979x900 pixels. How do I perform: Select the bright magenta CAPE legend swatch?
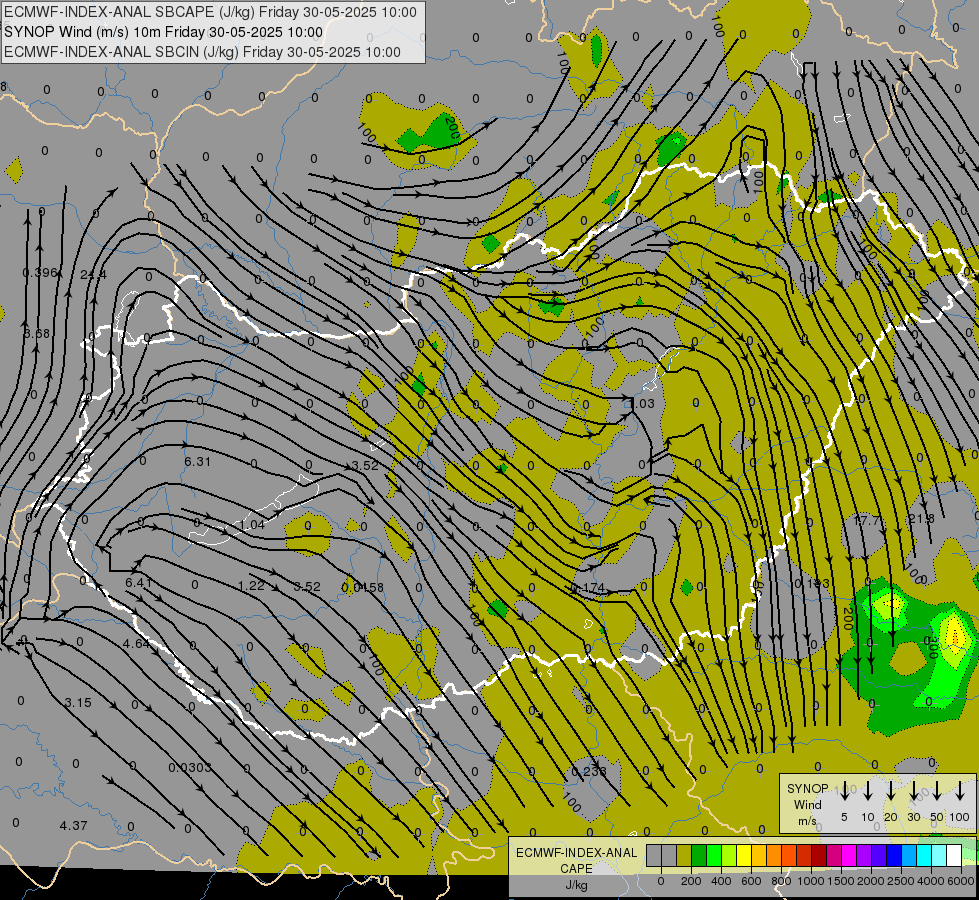pos(849,856)
